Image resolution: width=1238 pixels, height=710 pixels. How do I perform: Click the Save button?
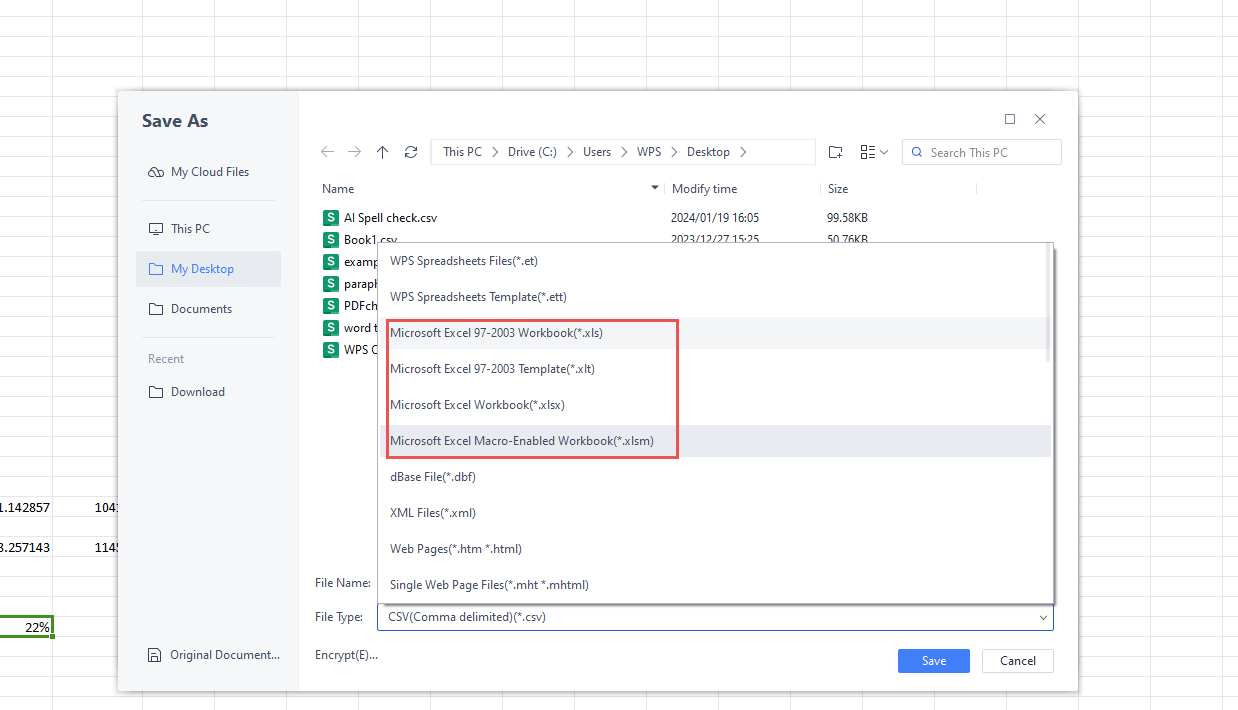click(x=932, y=660)
